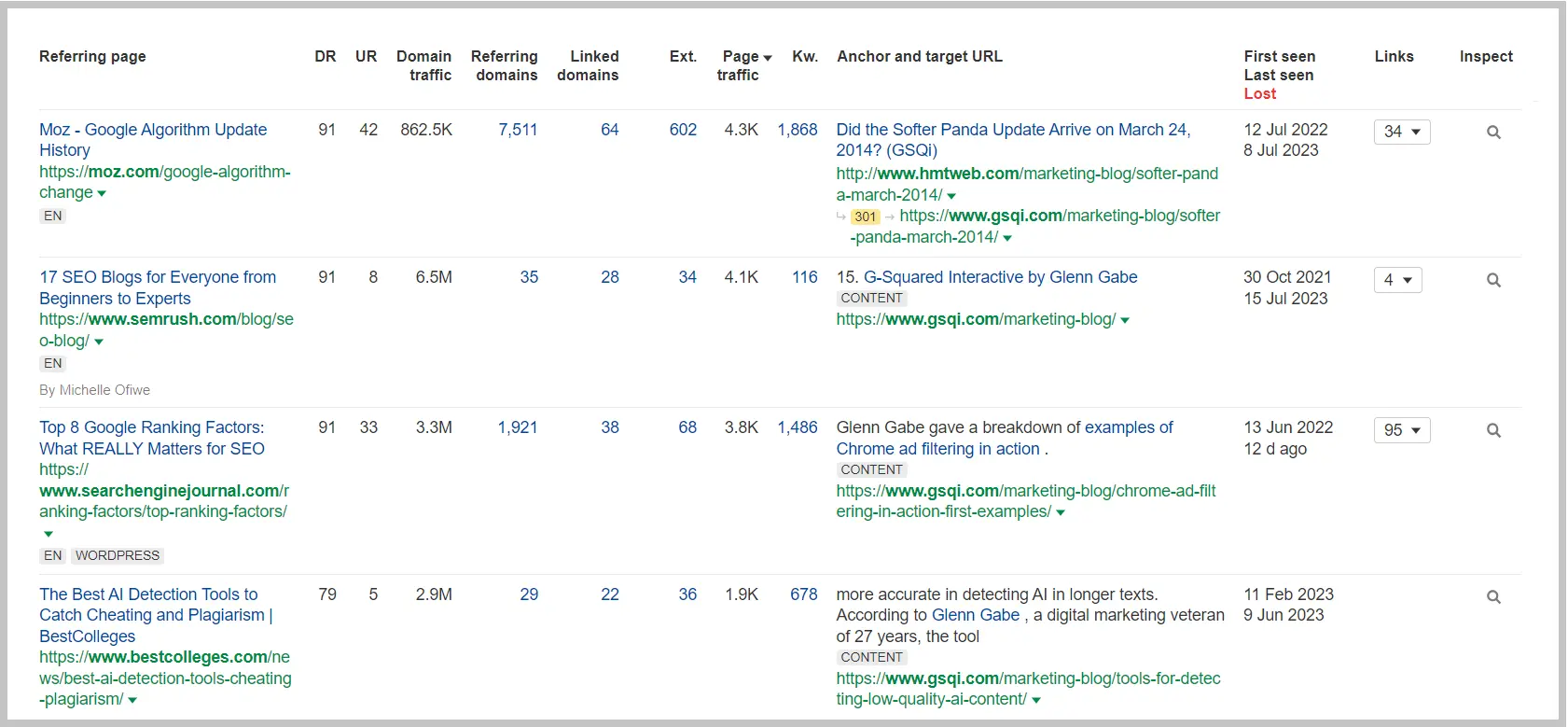Sort by Last seen header
The height and width of the screenshot is (727, 1568).
pyautogui.click(x=1279, y=75)
